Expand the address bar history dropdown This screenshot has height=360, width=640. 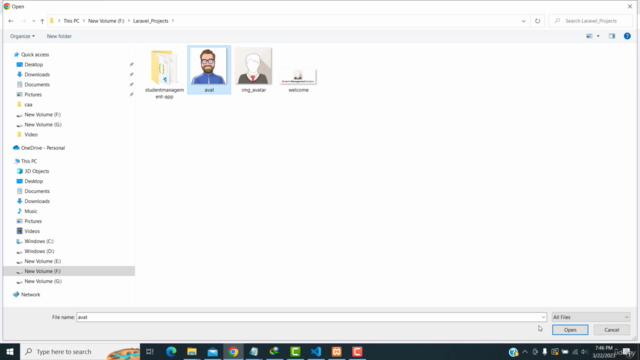(x=523, y=21)
